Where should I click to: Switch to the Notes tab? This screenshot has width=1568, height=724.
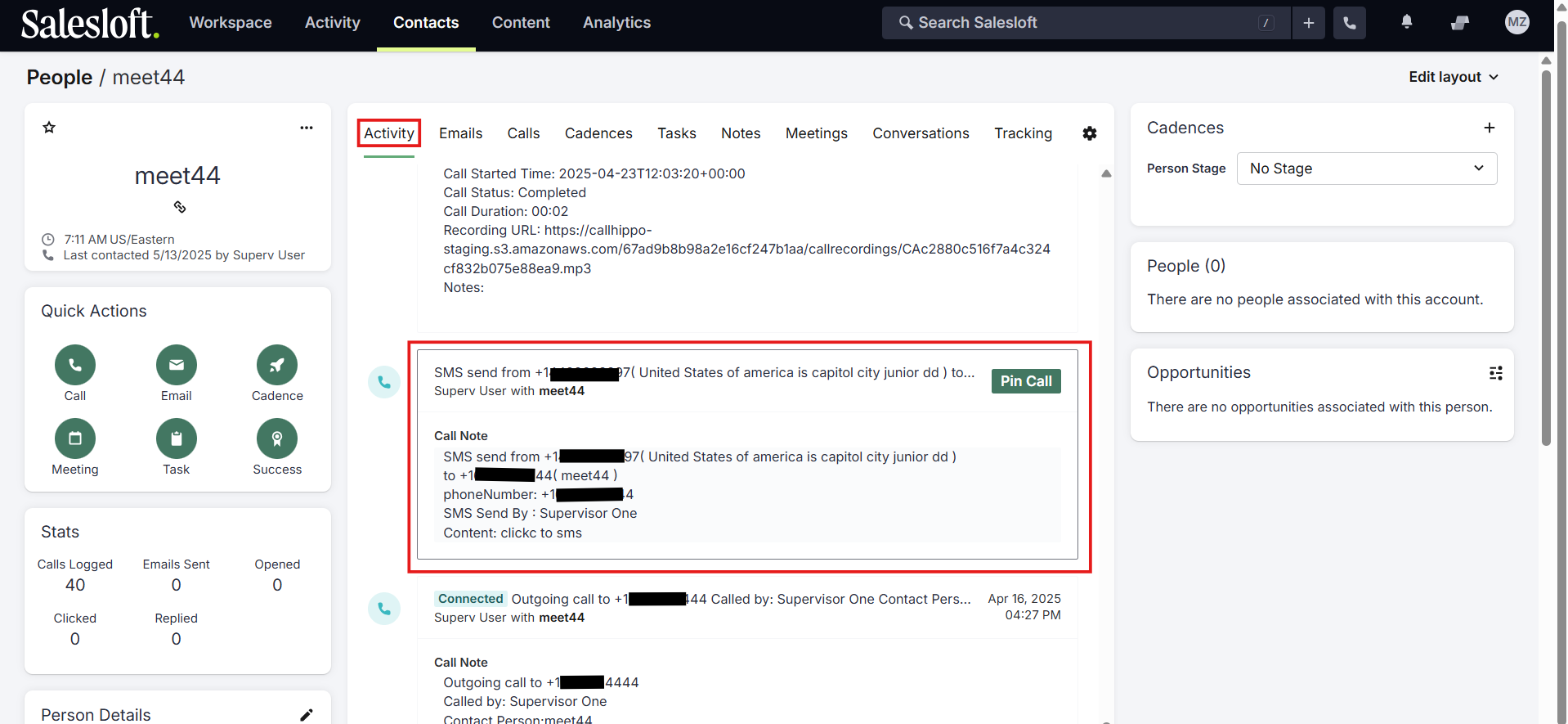(x=741, y=133)
